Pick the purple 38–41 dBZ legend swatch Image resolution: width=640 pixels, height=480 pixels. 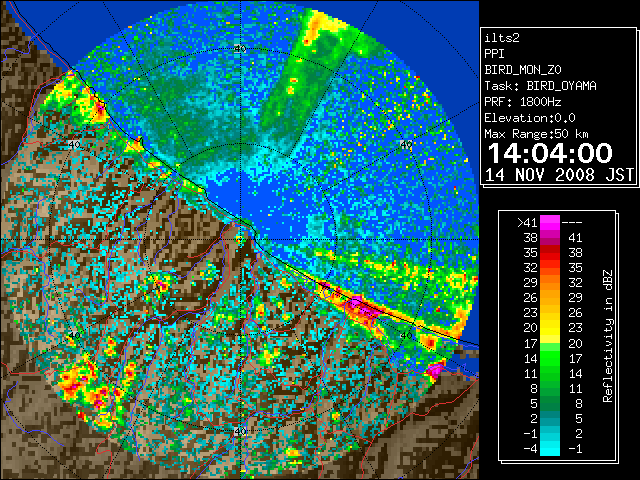coord(550,238)
